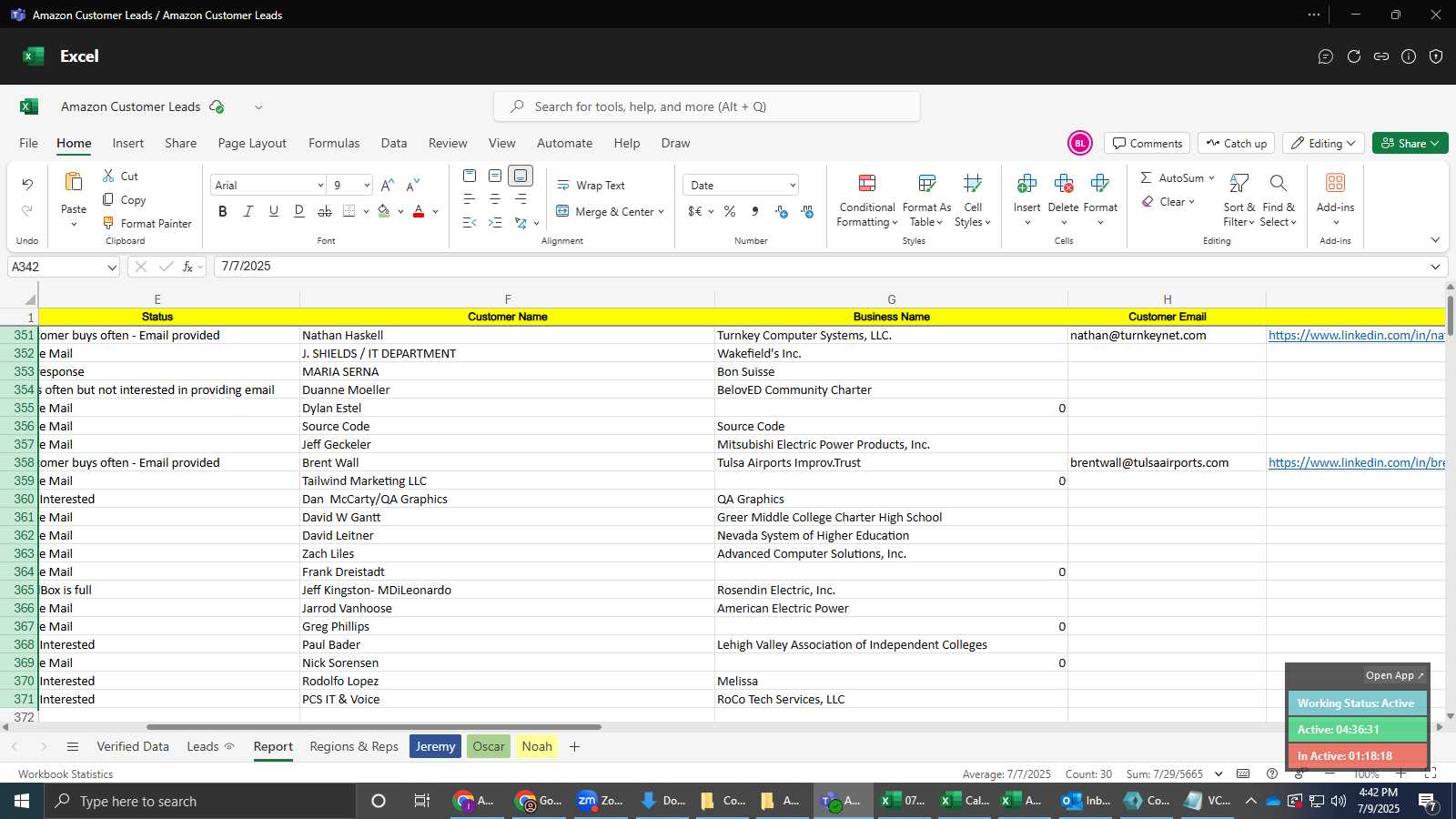Increase font size with the larger A icon
Viewport: 1456px width, 819px height.
click(387, 185)
